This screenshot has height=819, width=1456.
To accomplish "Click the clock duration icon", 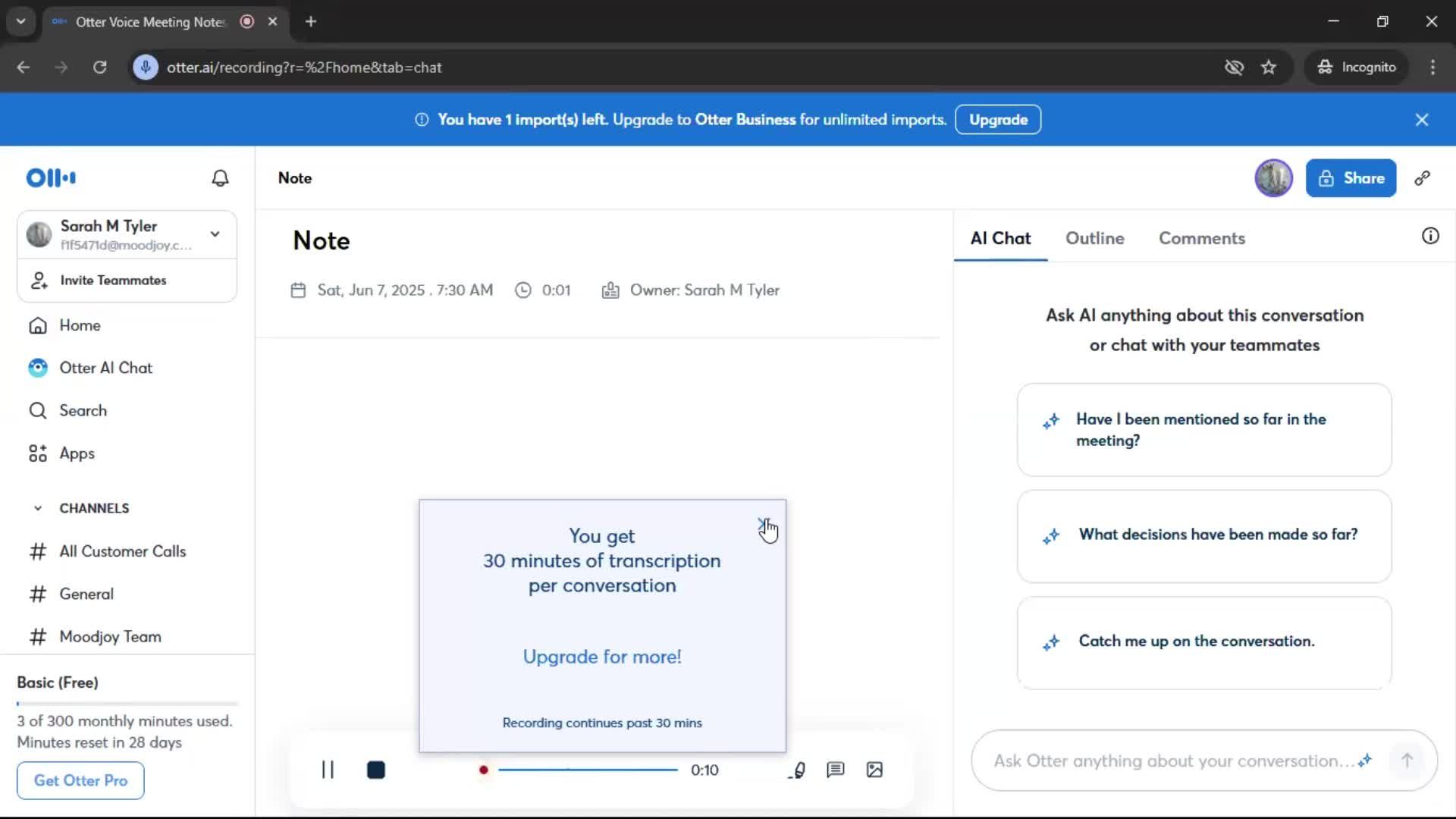I will pos(523,290).
